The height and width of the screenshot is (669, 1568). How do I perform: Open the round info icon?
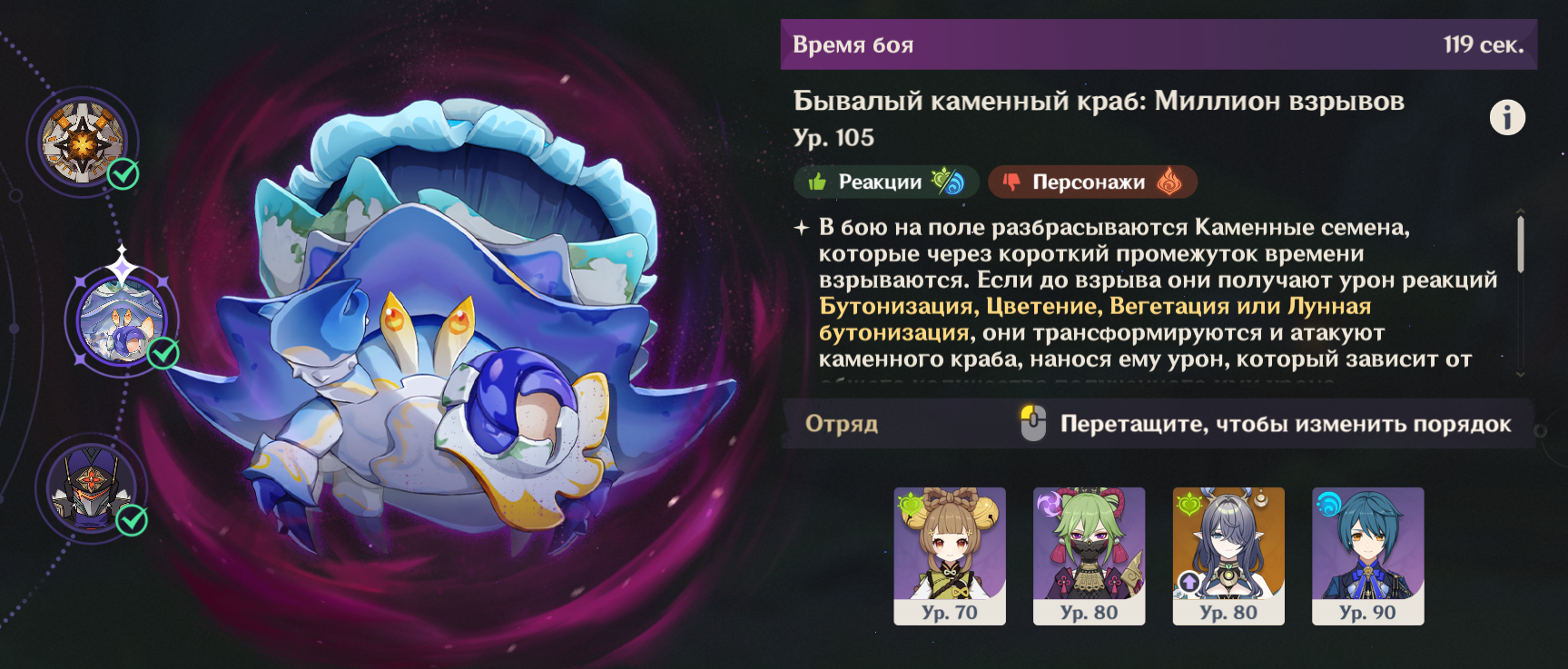click(1507, 117)
